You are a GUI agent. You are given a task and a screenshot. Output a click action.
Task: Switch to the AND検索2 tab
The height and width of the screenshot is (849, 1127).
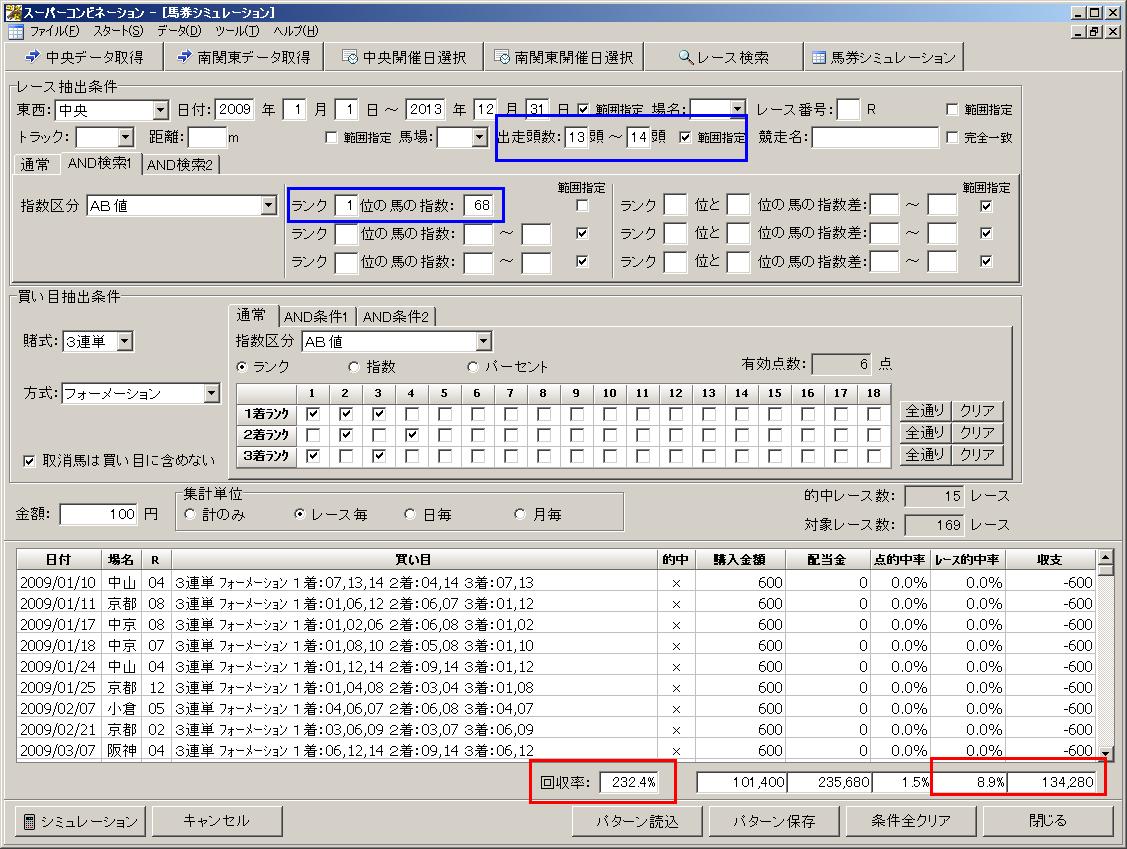click(180, 165)
